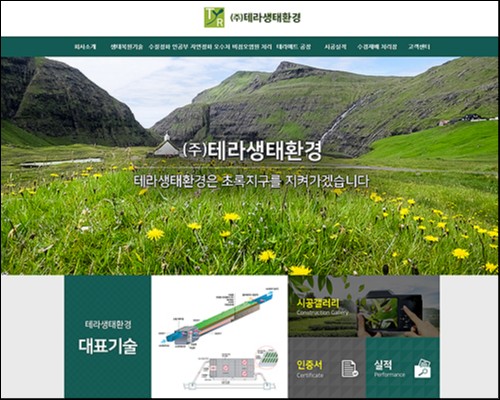Screen dimensions: 500x400
Task: Click the 인증서 Certificate tile
Action: coord(327,368)
